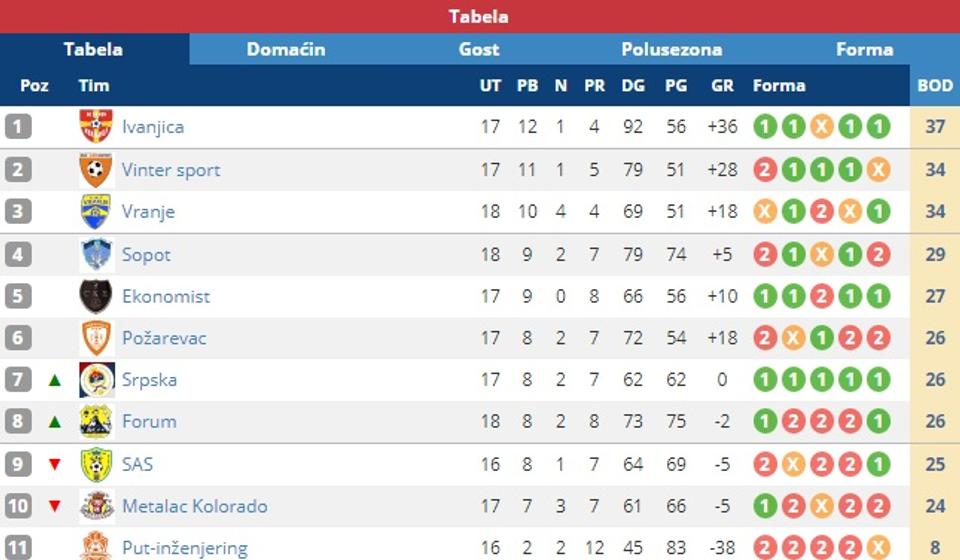This screenshot has width=960, height=560.
Task: Open the Gost tab
Action: pos(479,49)
